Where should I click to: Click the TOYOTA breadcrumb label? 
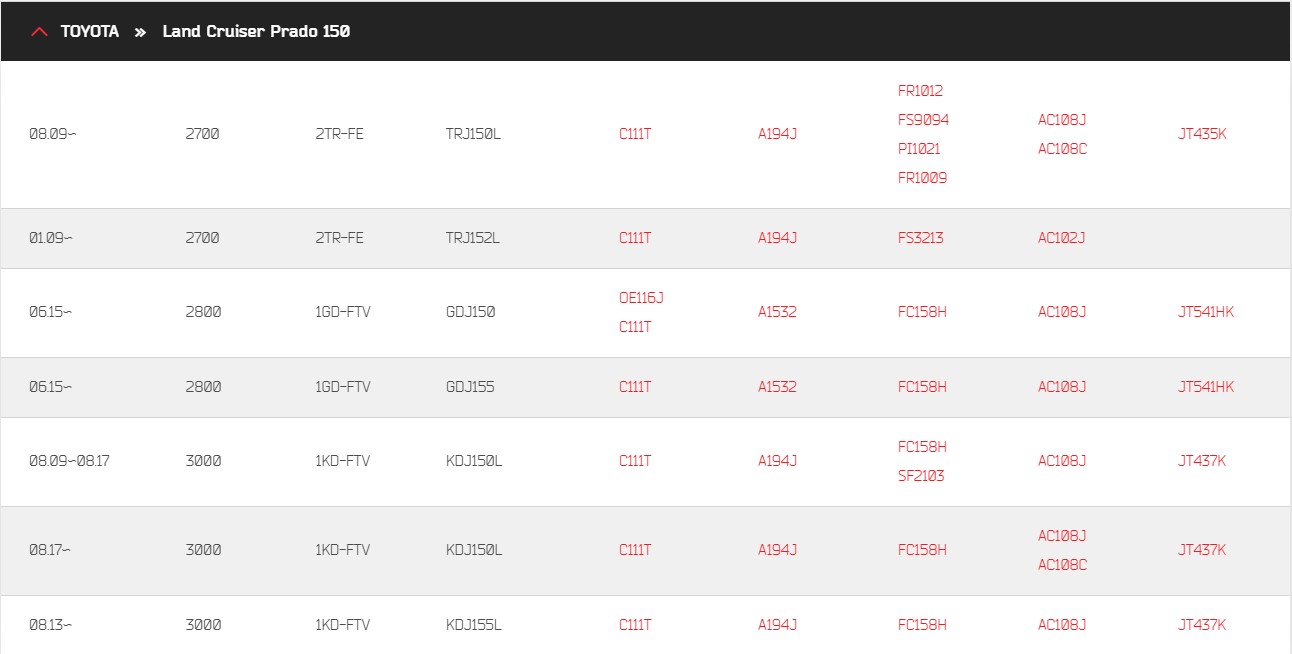point(90,32)
